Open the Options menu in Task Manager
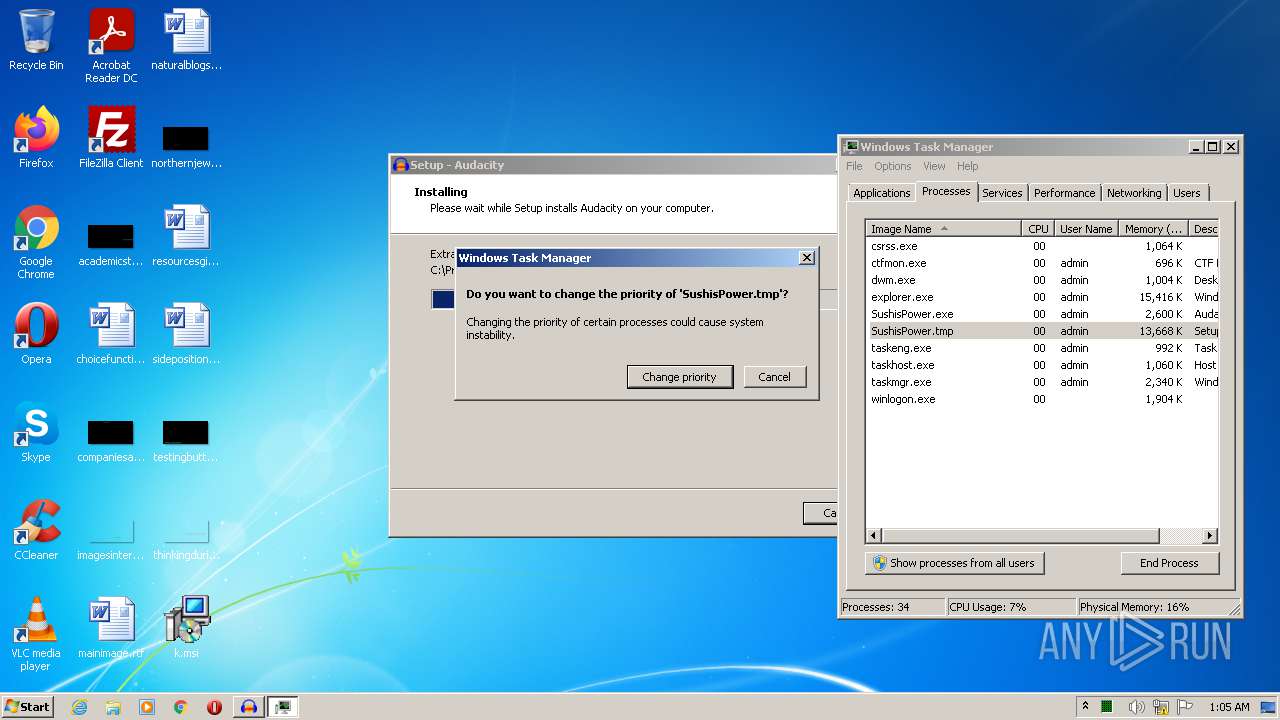 (x=892, y=166)
